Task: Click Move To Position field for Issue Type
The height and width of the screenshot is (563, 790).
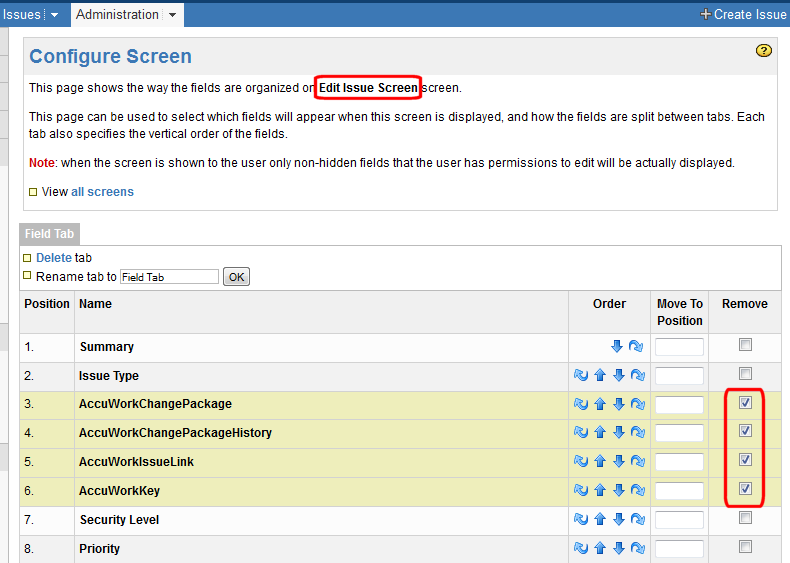Action: (679, 376)
